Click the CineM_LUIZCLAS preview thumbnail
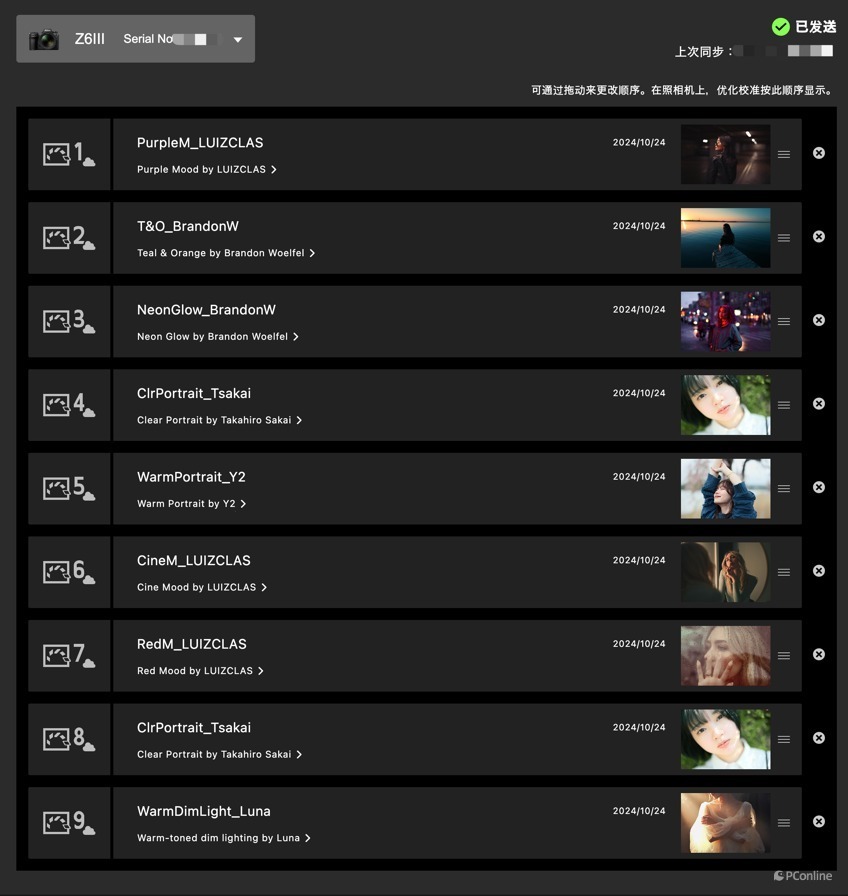This screenshot has width=848, height=896. [x=725, y=572]
